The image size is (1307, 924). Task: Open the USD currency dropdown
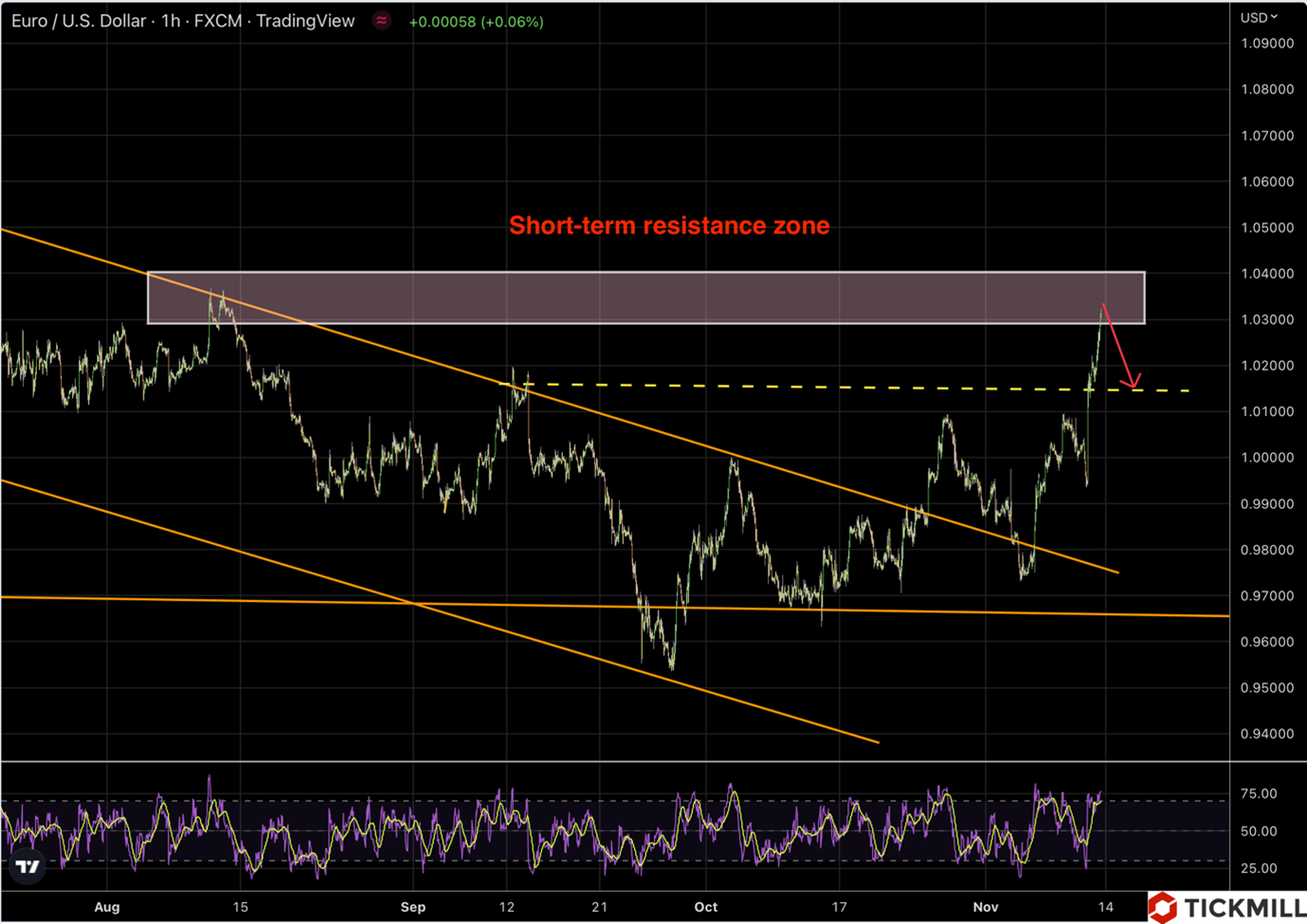click(x=1259, y=17)
